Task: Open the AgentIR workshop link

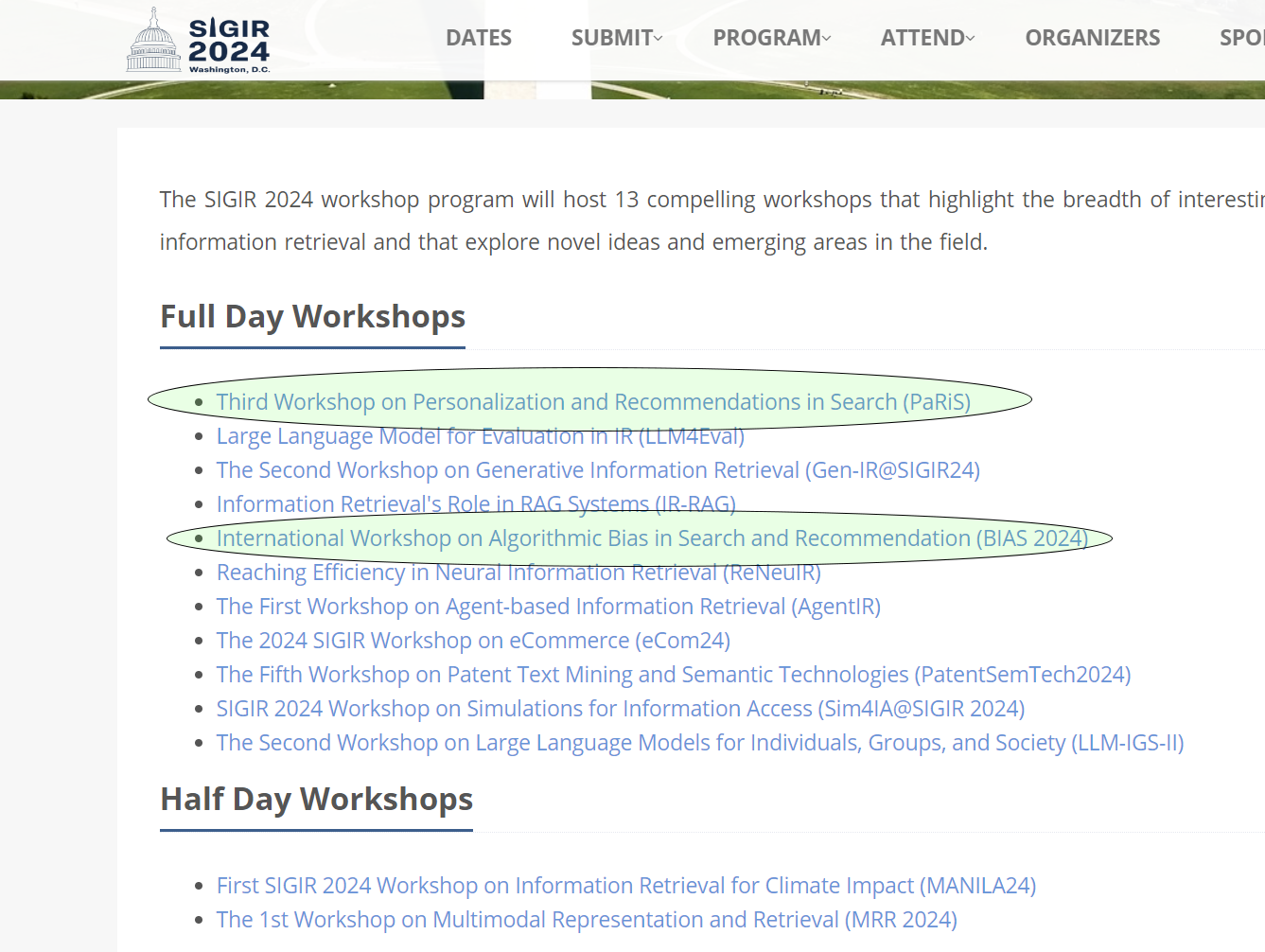Action: pos(549,607)
